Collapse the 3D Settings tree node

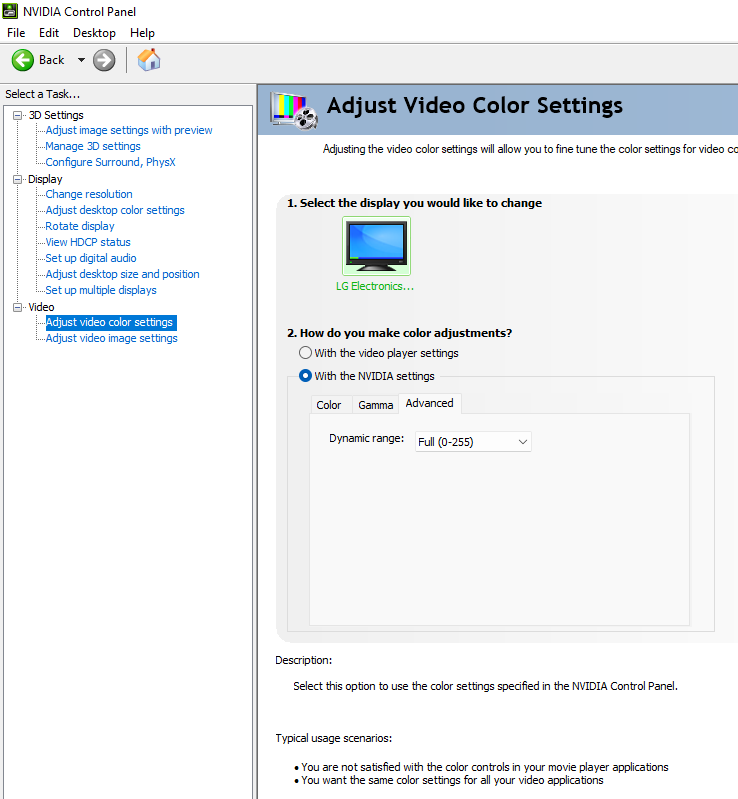point(17,116)
